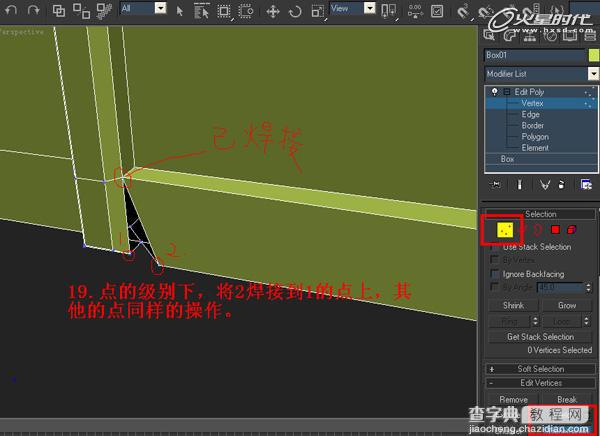Click the red Element cube selection icon

572,230
